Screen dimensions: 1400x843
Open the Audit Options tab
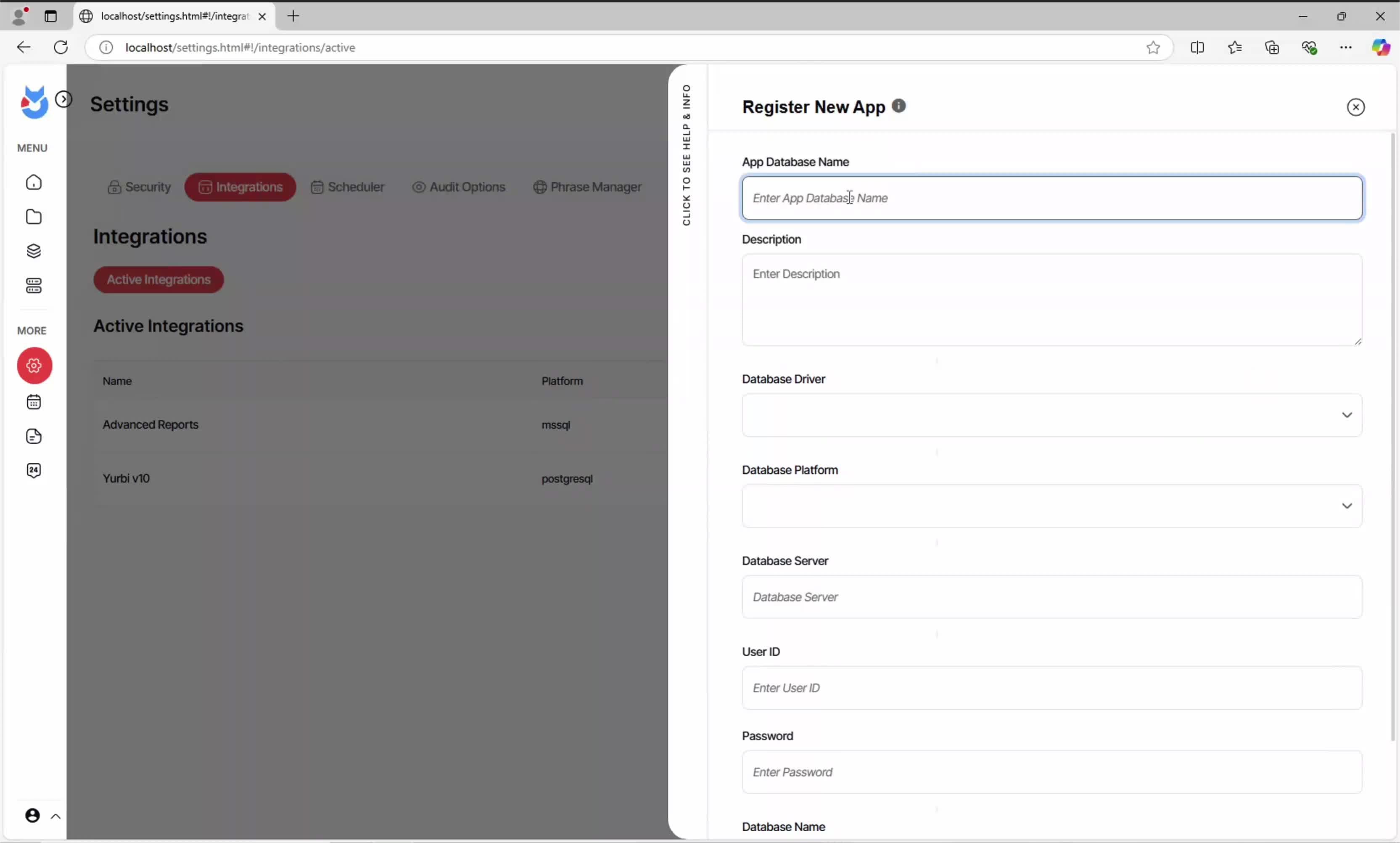click(x=459, y=187)
